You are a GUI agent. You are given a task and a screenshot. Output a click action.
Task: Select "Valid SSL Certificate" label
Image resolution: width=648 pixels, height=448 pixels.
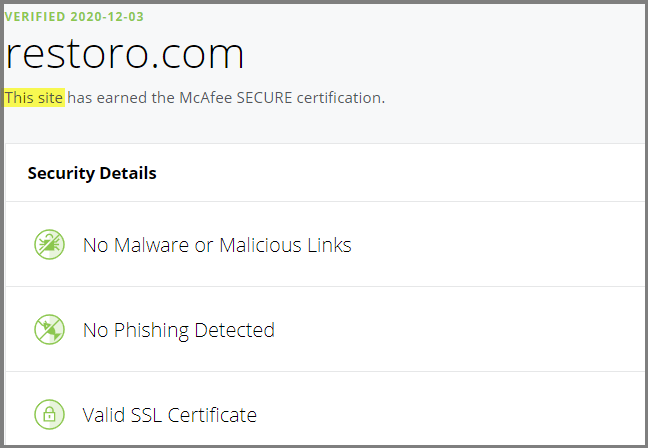169,415
